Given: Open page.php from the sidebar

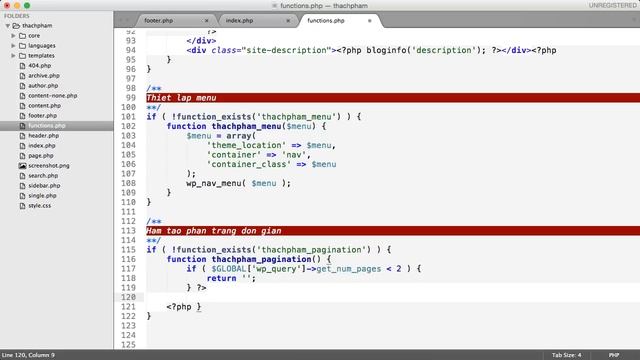Looking at the screenshot, I should pyautogui.click(x=41, y=156).
